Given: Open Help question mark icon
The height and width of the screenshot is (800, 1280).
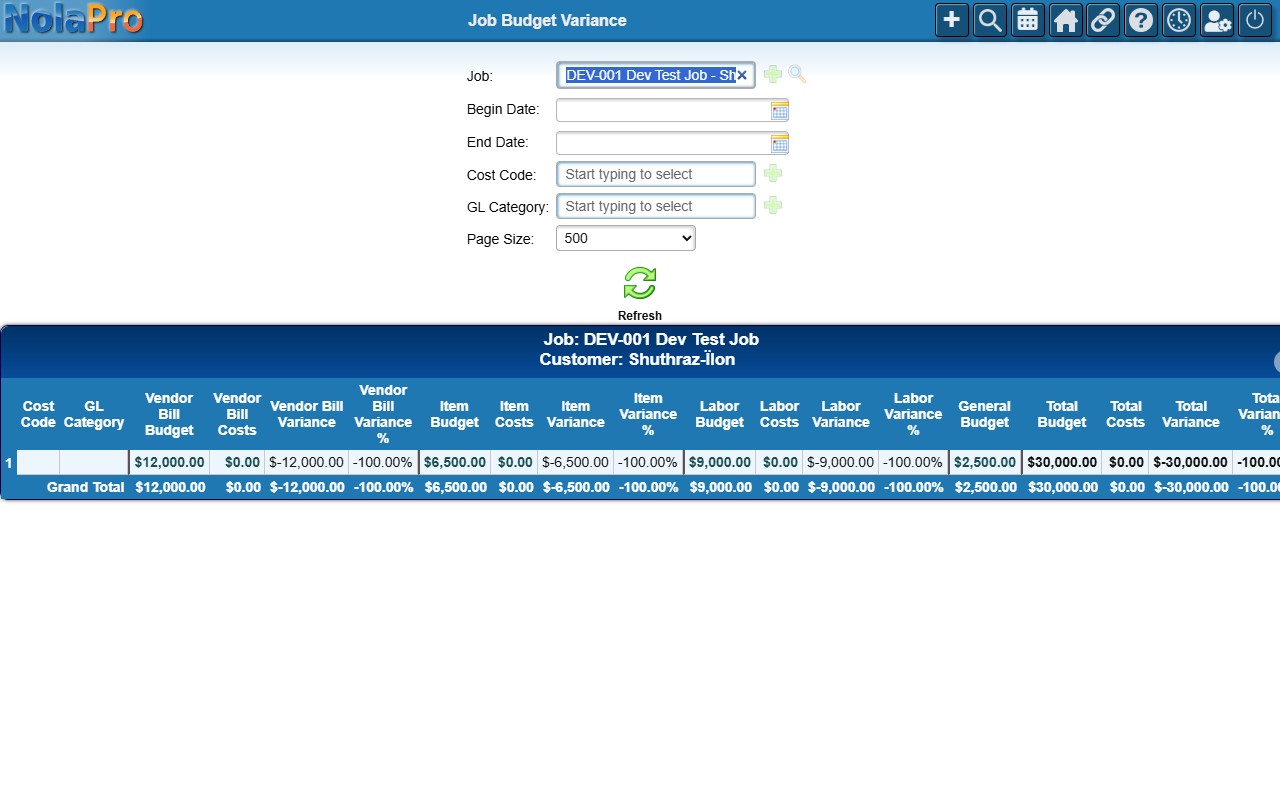Looking at the screenshot, I should tap(1141, 20).
